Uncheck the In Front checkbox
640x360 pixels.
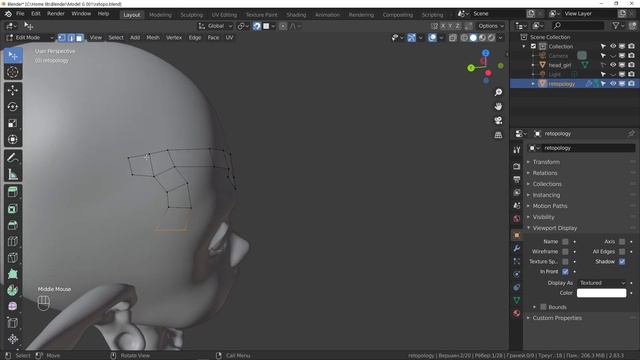point(565,271)
